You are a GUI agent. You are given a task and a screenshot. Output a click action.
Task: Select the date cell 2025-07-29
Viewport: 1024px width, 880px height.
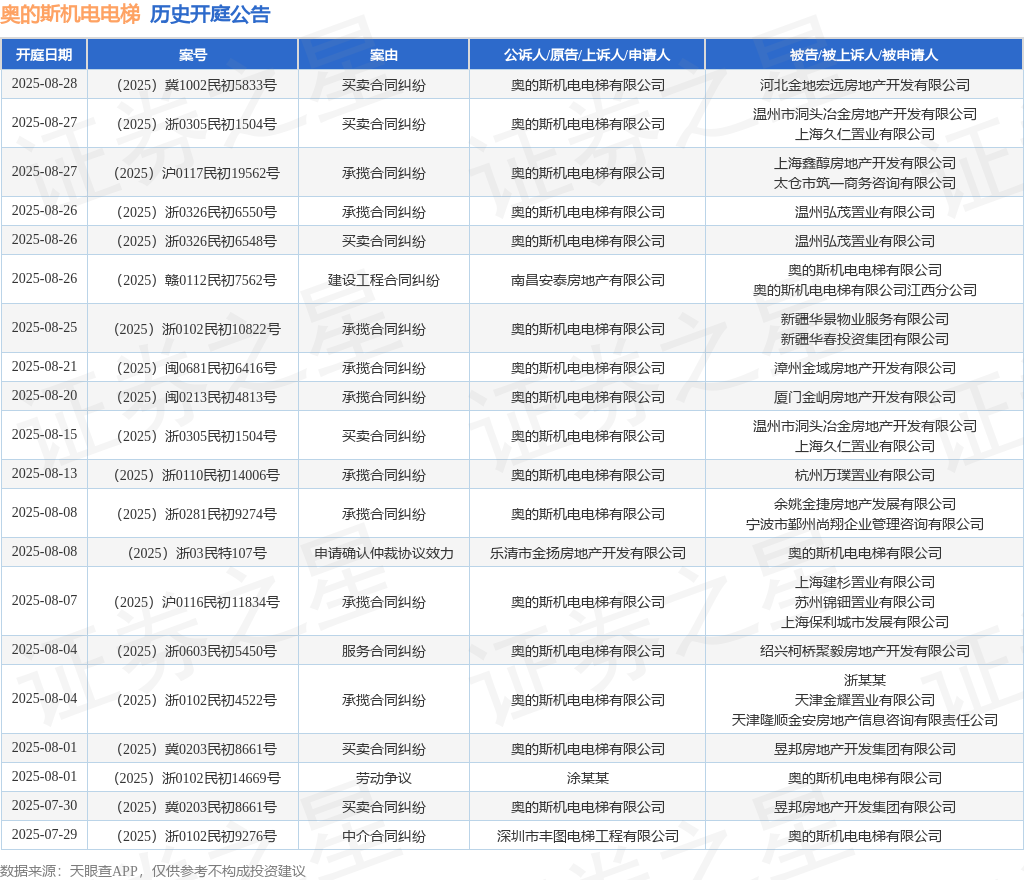tap(44, 834)
